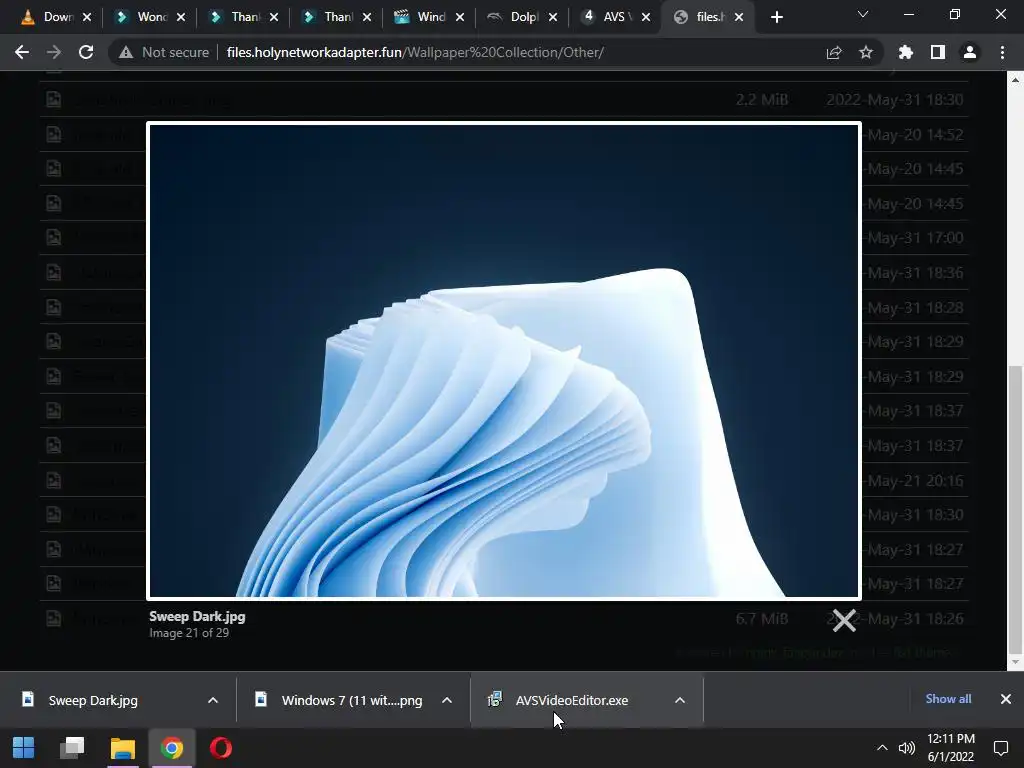The width and height of the screenshot is (1024, 768).
Task: Click the Image 21 of 29 label
Action: [x=189, y=633]
